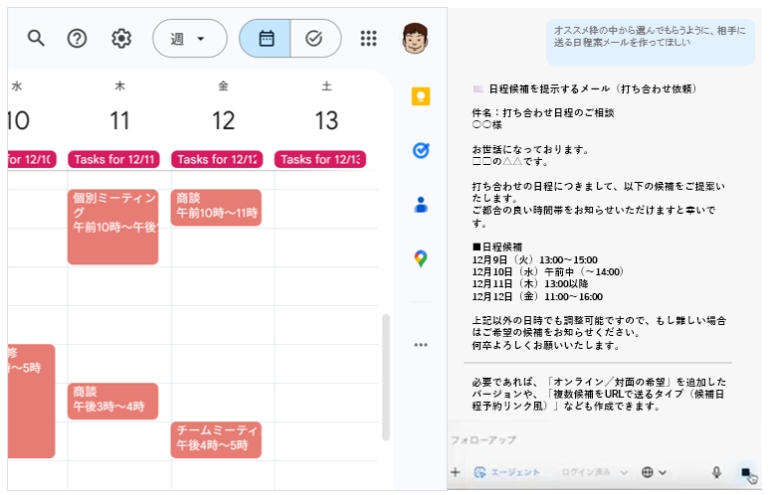Switch to the tasks checkmark view toggle
Image resolution: width=770 pixels, height=495 pixels.
[315, 38]
